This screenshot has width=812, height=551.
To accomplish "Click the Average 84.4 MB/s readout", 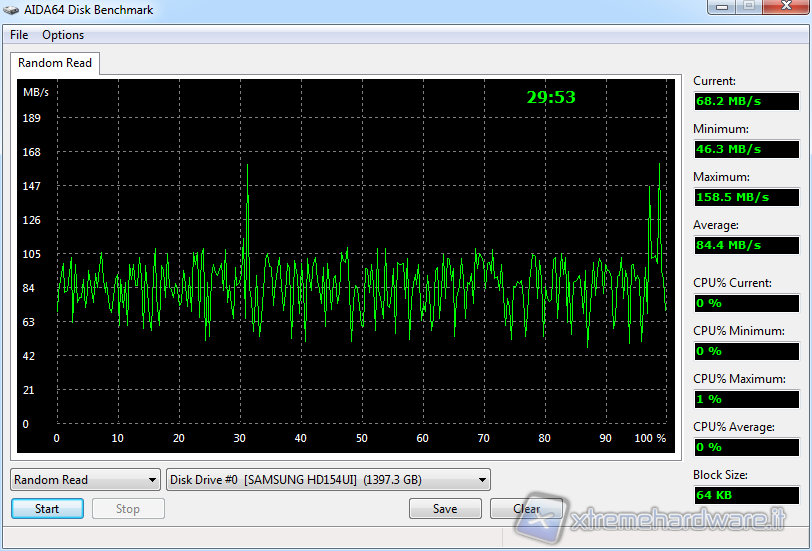I will coord(746,245).
